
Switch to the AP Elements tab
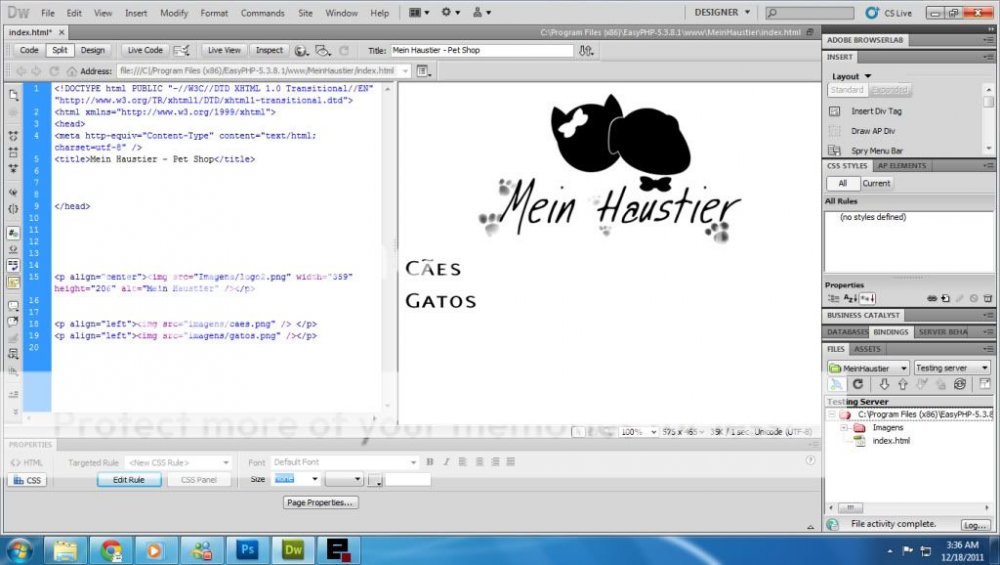(902, 166)
